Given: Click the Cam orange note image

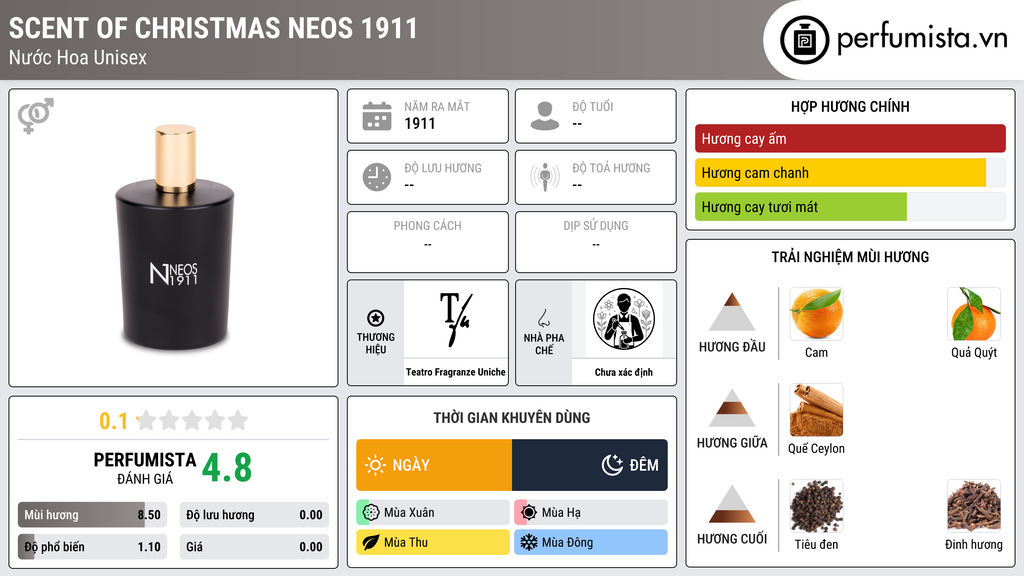Looking at the screenshot, I should coord(816,314).
